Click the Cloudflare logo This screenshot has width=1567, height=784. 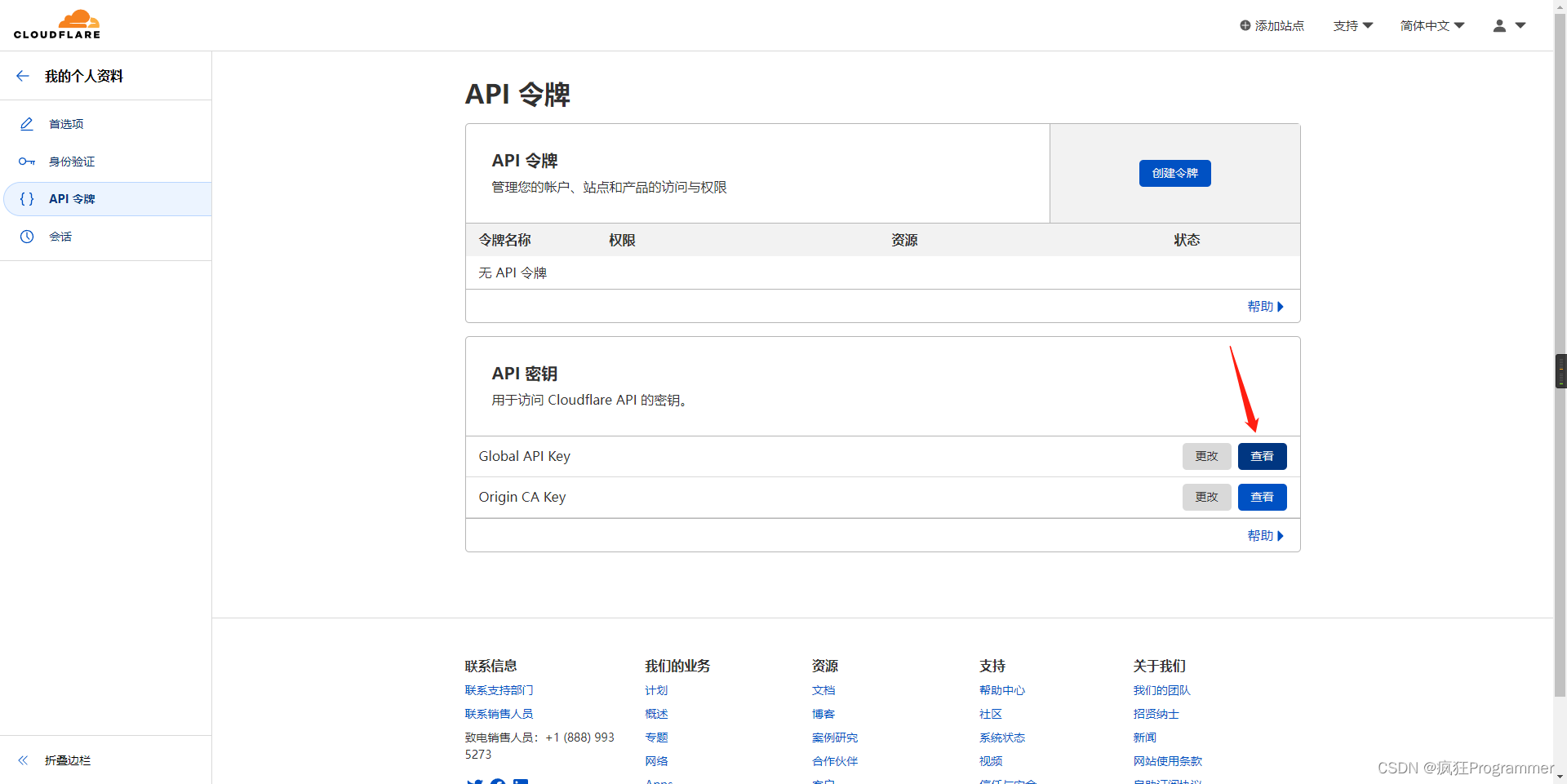pyautogui.click(x=57, y=24)
